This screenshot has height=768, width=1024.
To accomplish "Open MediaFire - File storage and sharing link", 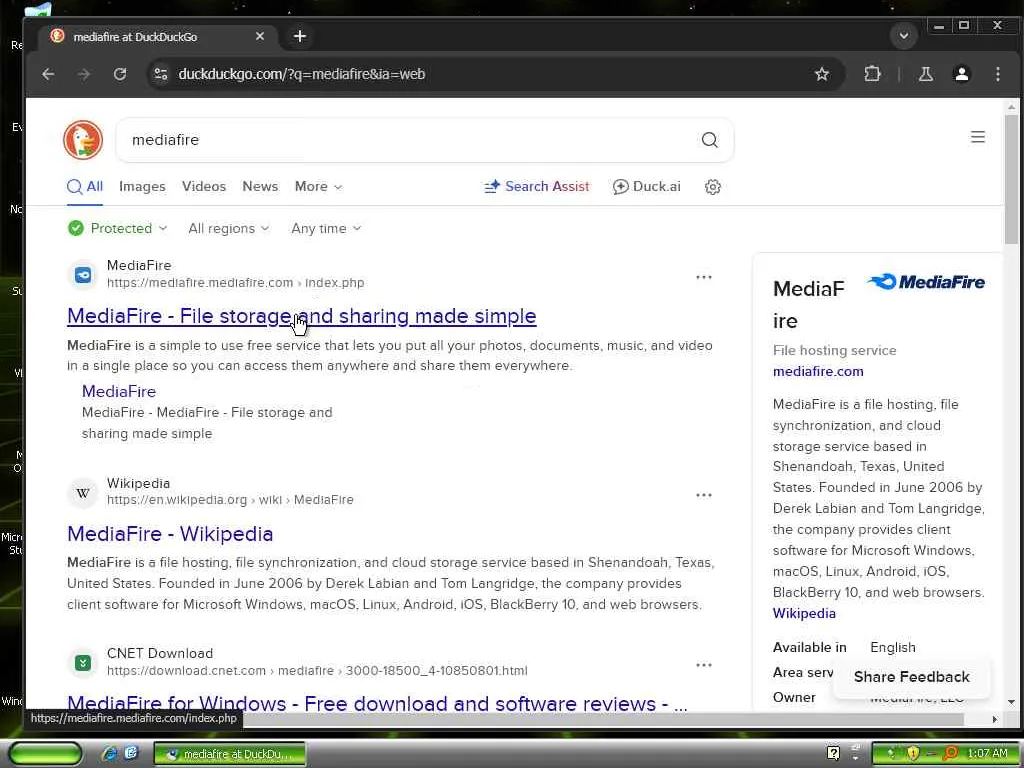I will [302, 316].
